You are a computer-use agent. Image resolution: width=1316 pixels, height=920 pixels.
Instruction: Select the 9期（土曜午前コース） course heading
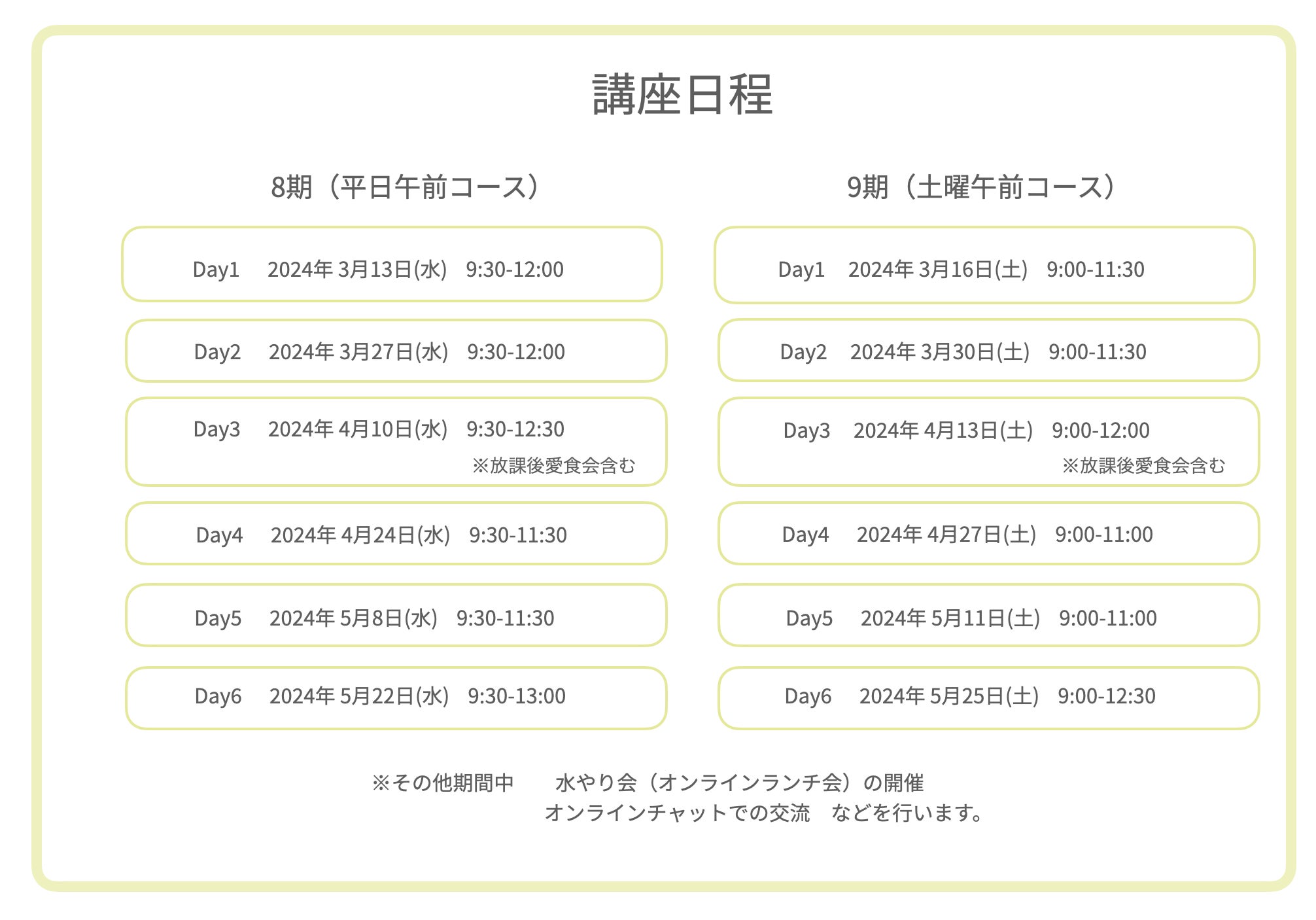coord(981,187)
